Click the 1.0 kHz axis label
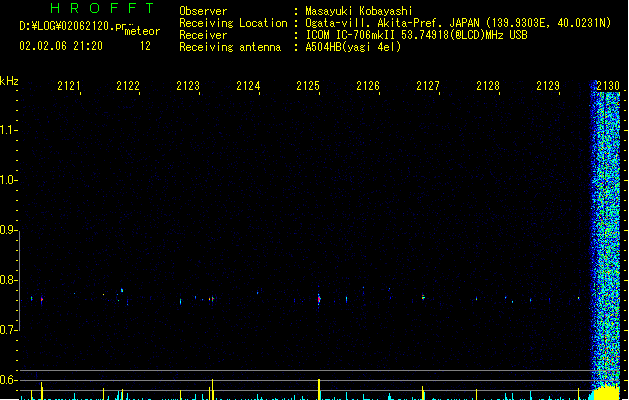The width and height of the screenshot is (629, 400). [8, 180]
